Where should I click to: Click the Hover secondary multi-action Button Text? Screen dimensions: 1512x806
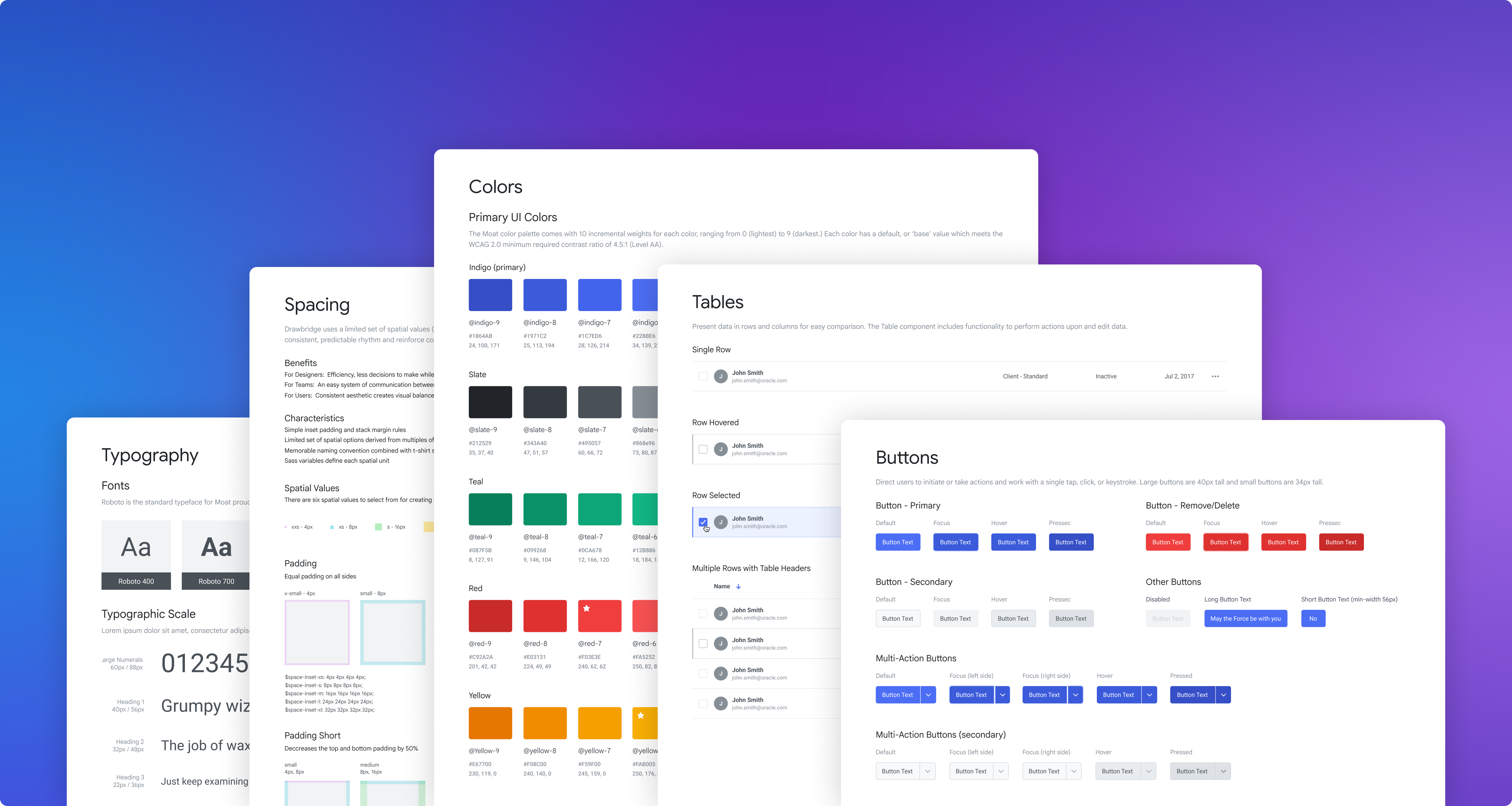point(1117,771)
